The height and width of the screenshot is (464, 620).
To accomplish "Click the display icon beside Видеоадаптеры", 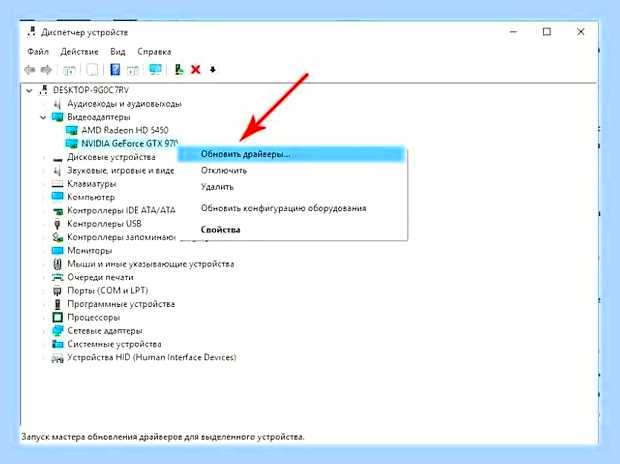I will (x=58, y=117).
